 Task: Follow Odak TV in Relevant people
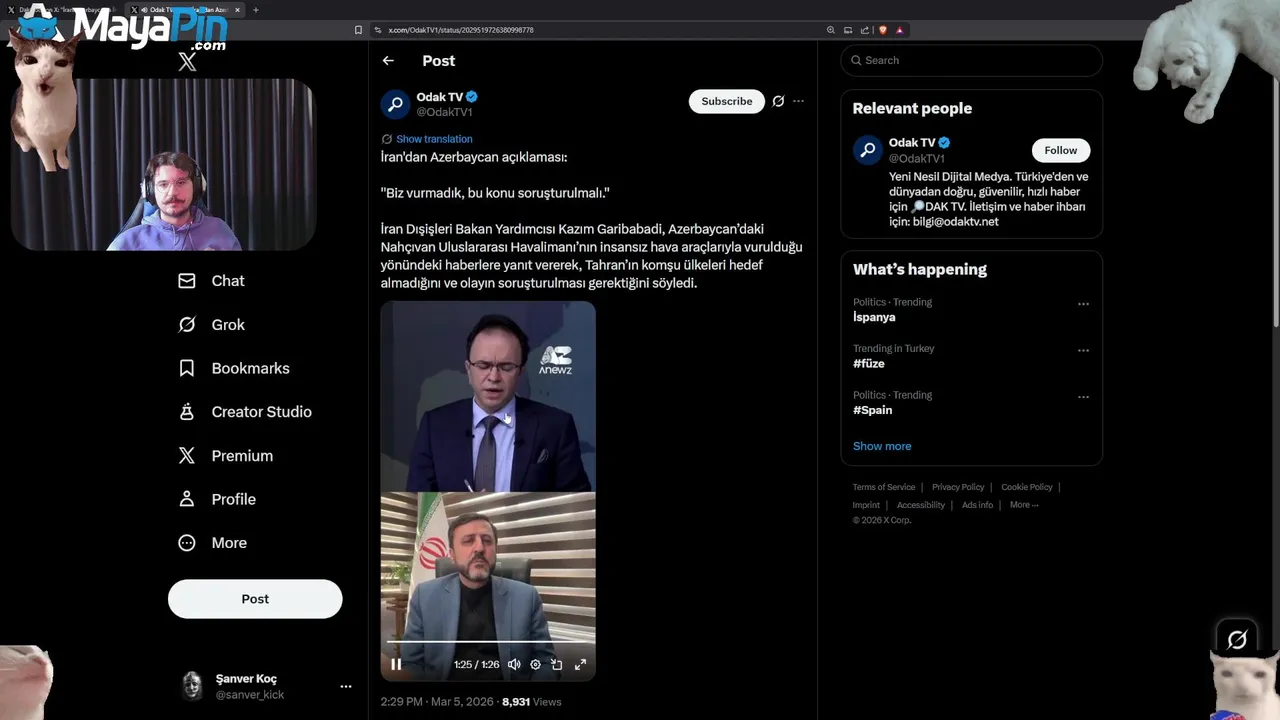click(x=1061, y=150)
